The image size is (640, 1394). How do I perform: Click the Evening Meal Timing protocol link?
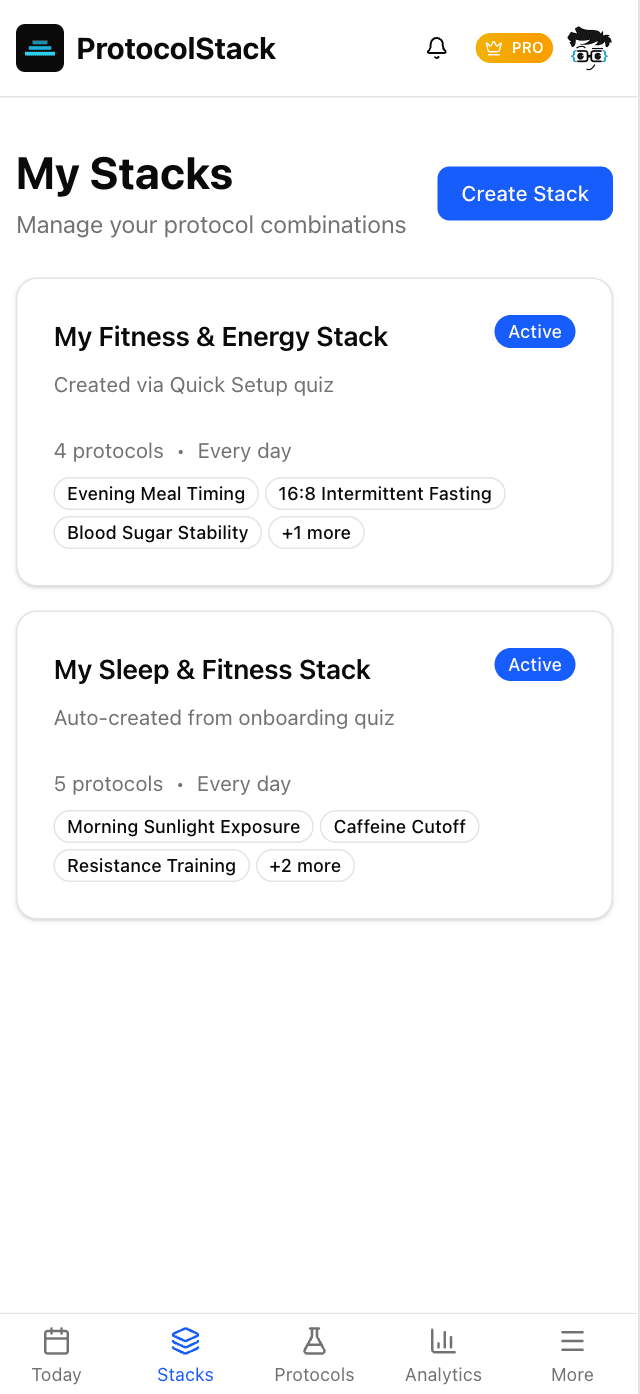click(x=155, y=493)
